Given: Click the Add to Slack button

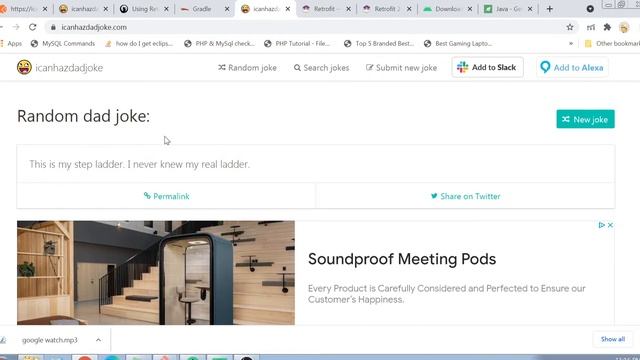Looking at the screenshot, I should pos(487,67).
